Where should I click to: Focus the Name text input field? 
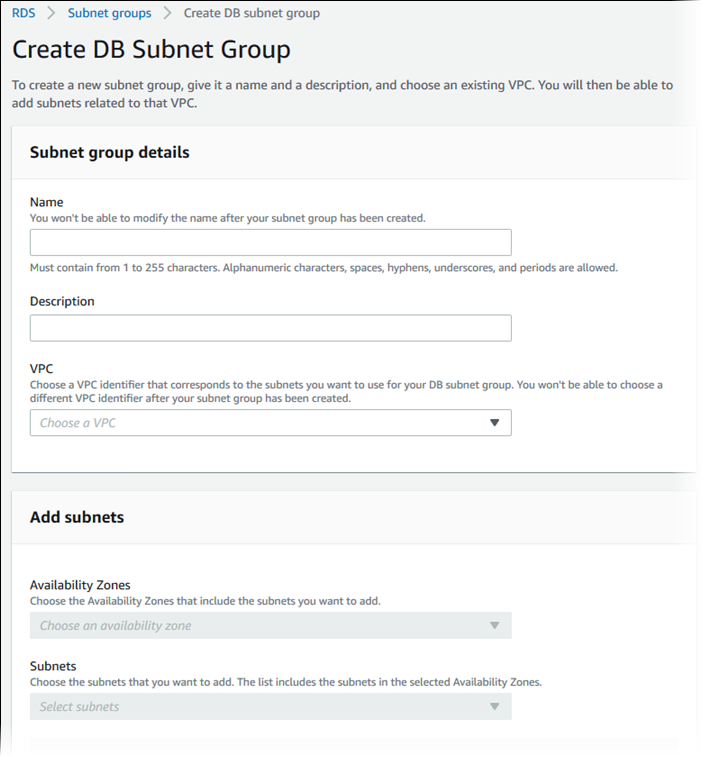click(x=270, y=243)
